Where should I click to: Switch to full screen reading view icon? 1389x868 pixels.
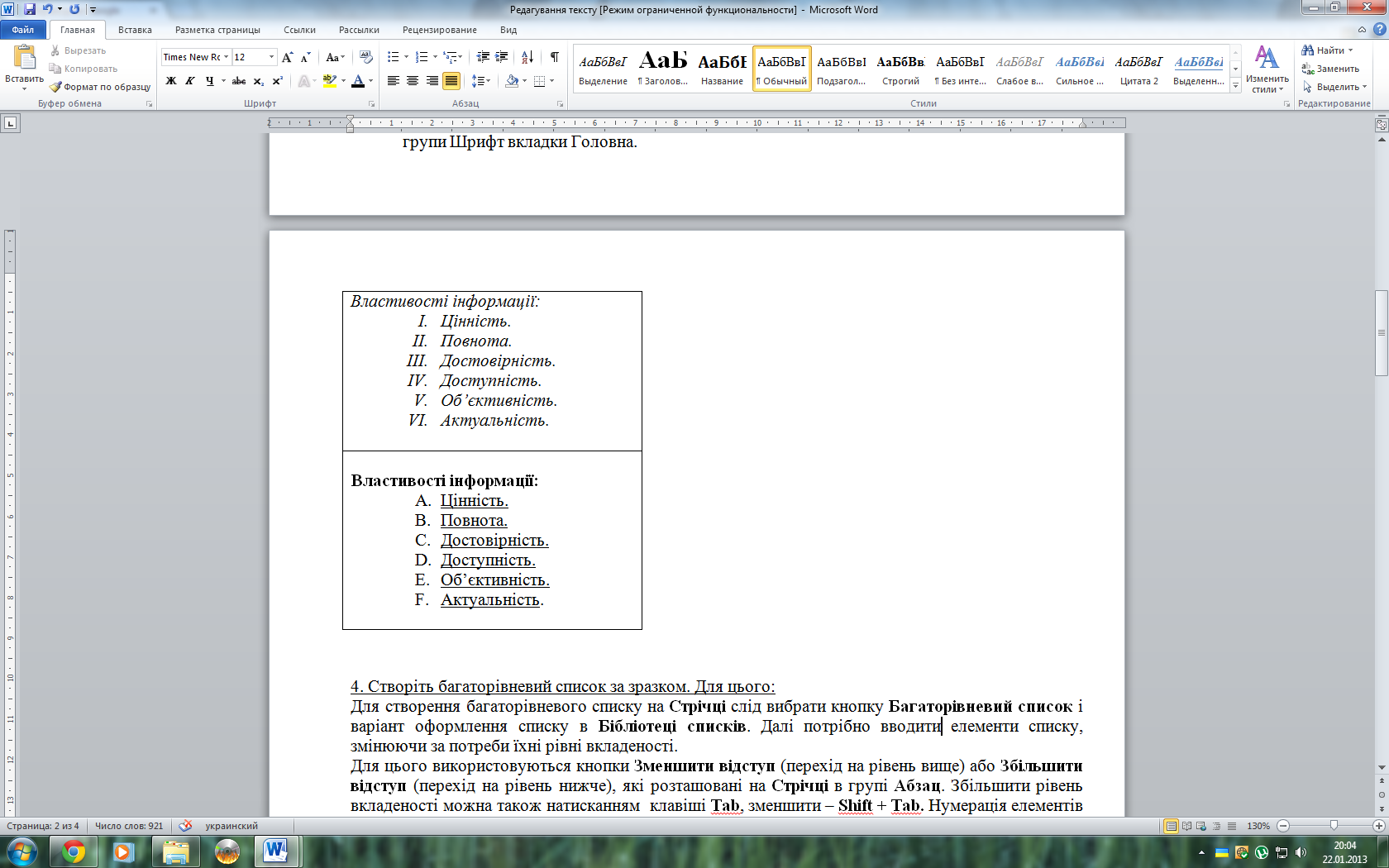(1186, 826)
